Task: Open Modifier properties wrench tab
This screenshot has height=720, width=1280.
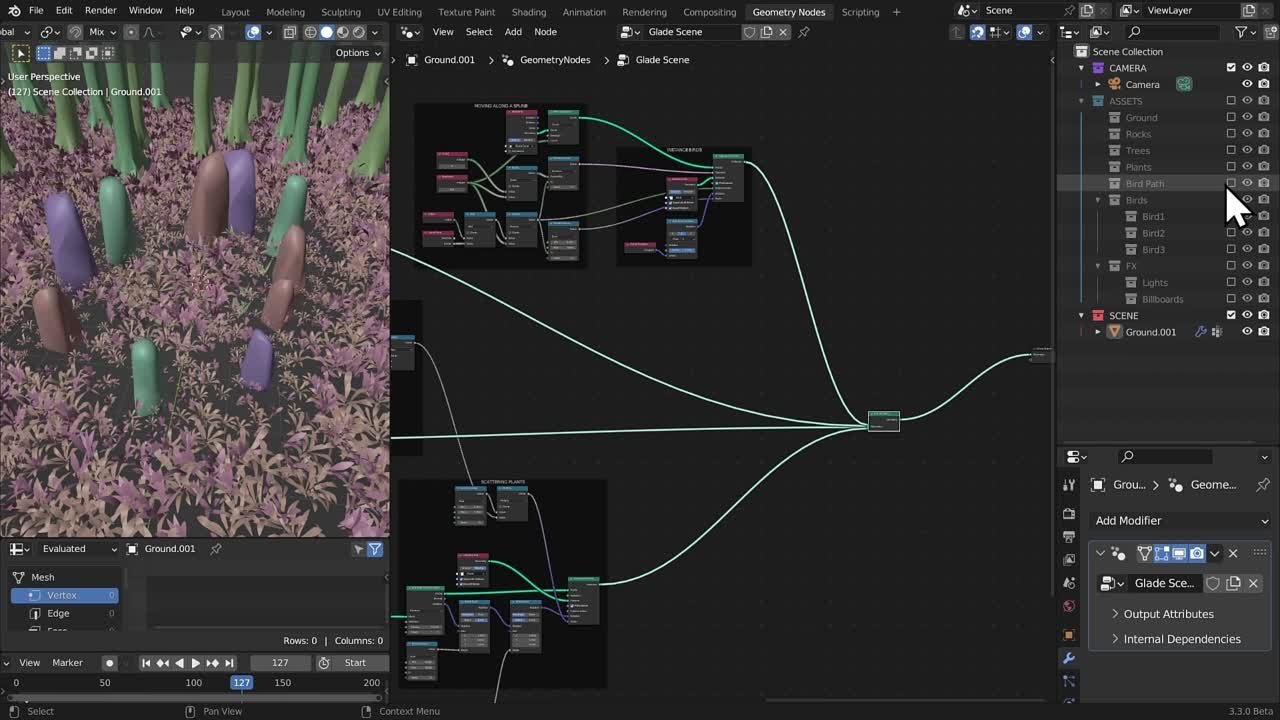Action: click(1069, 658)
